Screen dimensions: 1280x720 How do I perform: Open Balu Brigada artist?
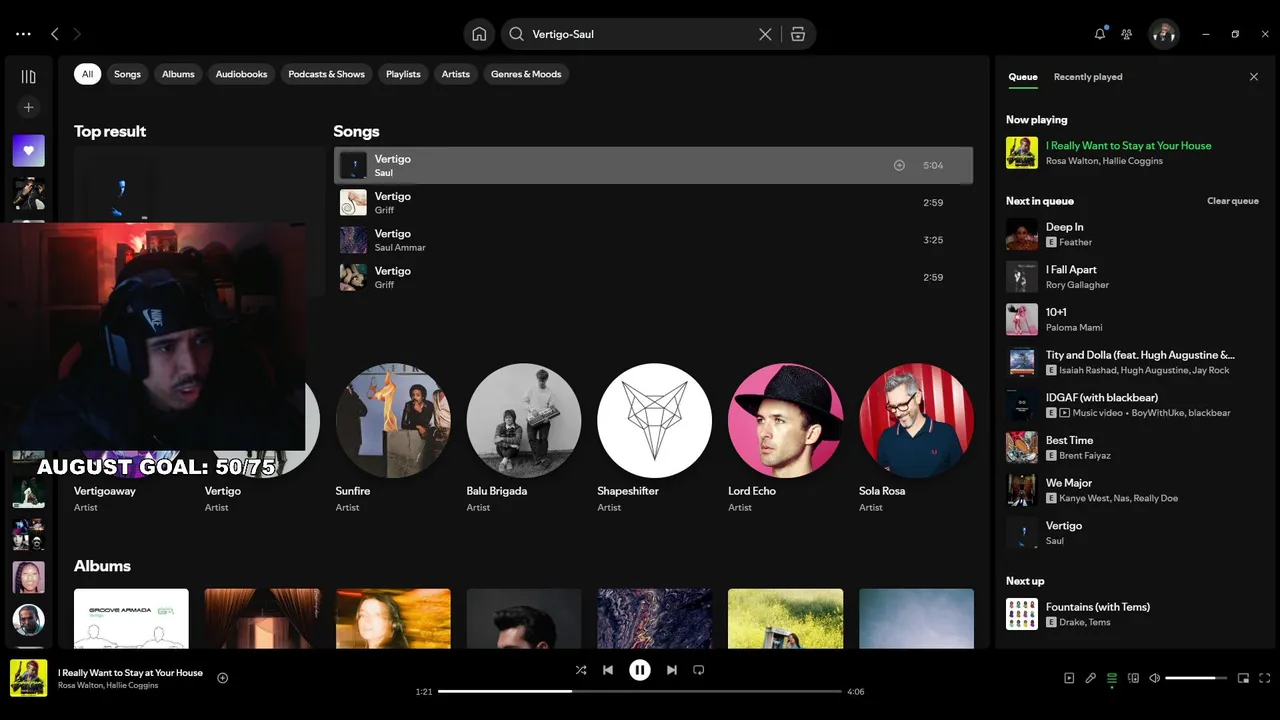(523, 420)
